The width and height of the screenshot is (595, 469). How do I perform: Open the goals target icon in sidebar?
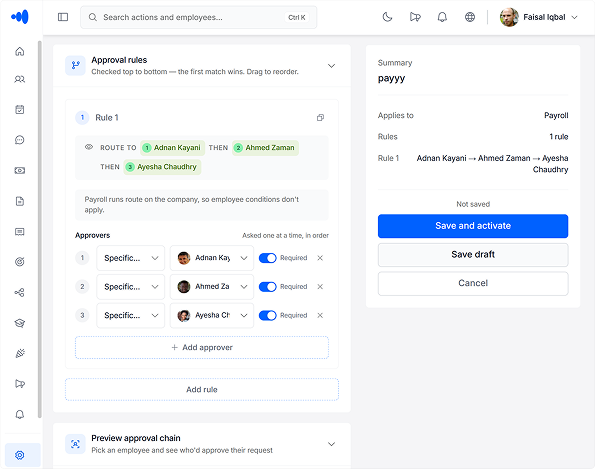(20, 262)
